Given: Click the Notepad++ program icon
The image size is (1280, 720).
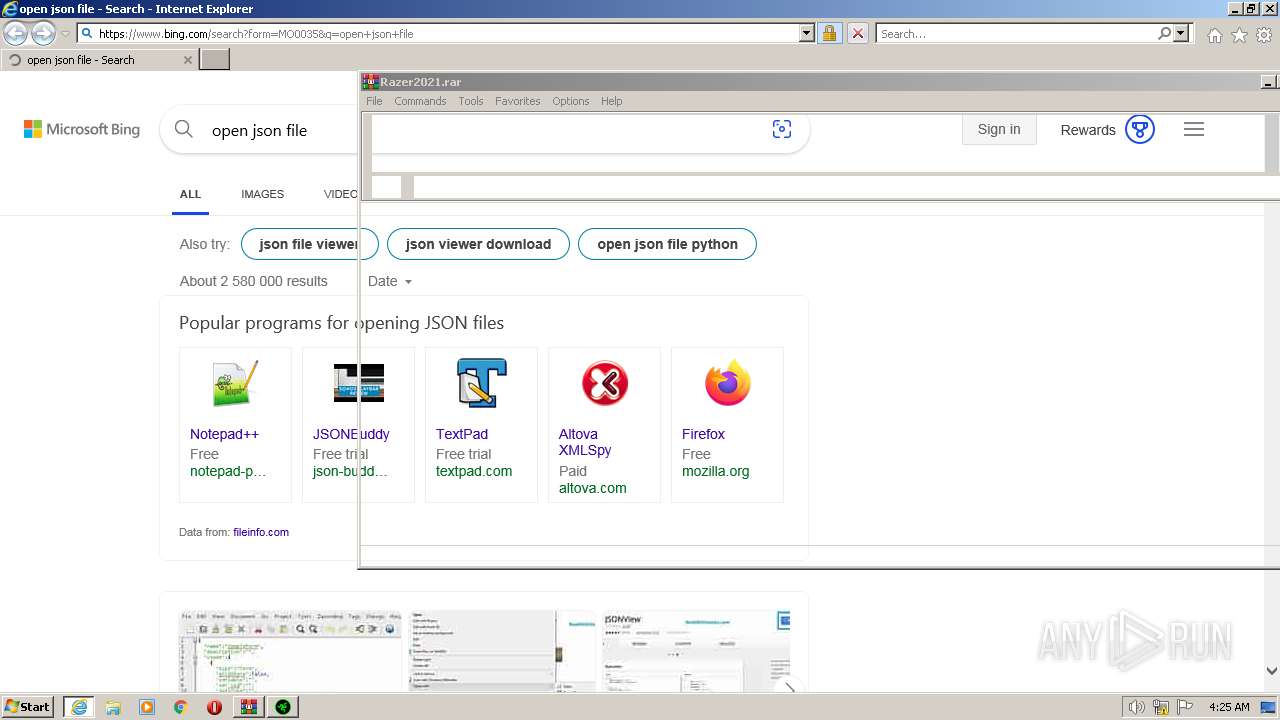Looking at the screenshot, I should [235, 384].
